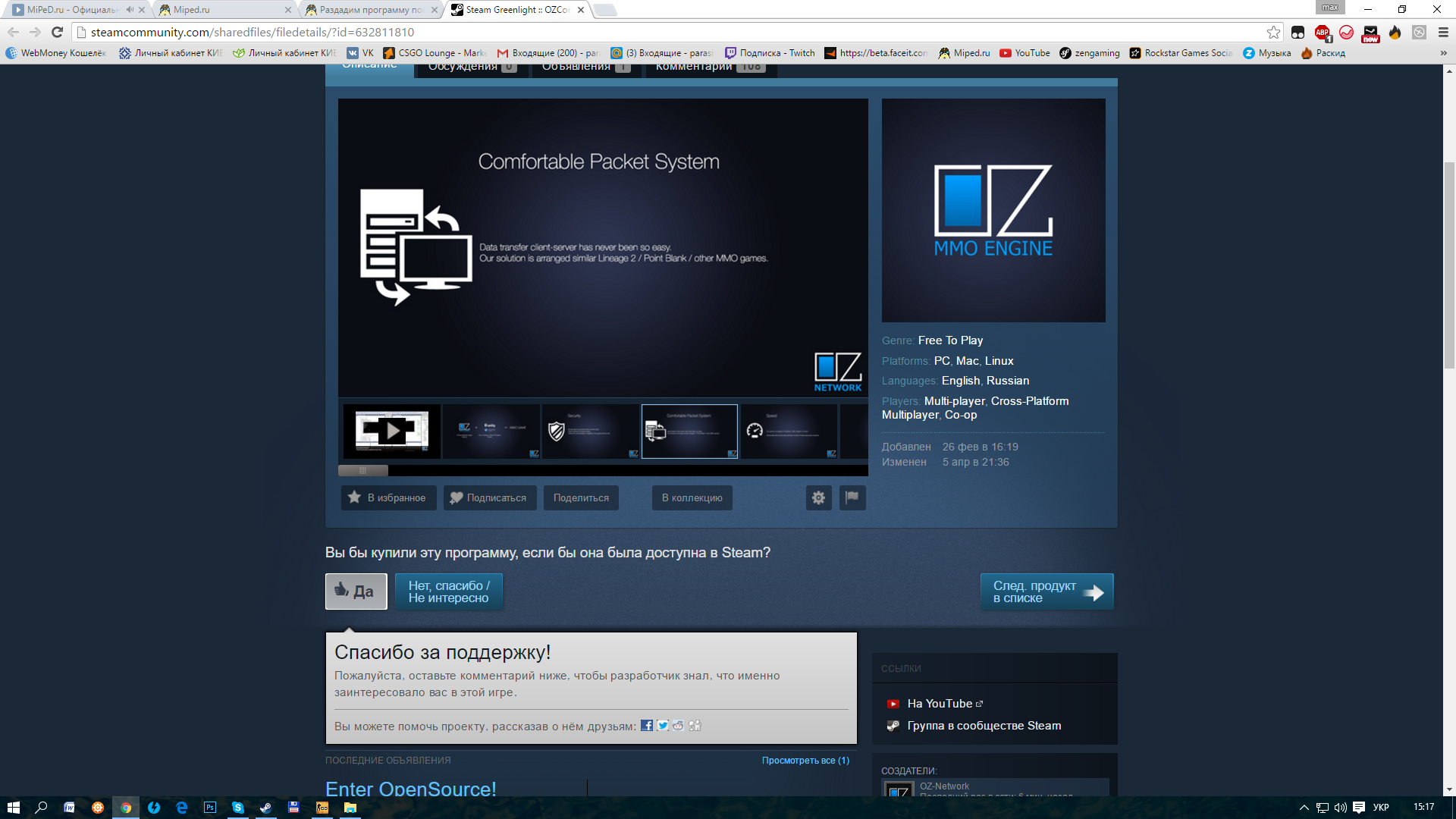Open Skype from the taskbar
The height and width of the screenshot is (819, 1456).
pos(238,808)
